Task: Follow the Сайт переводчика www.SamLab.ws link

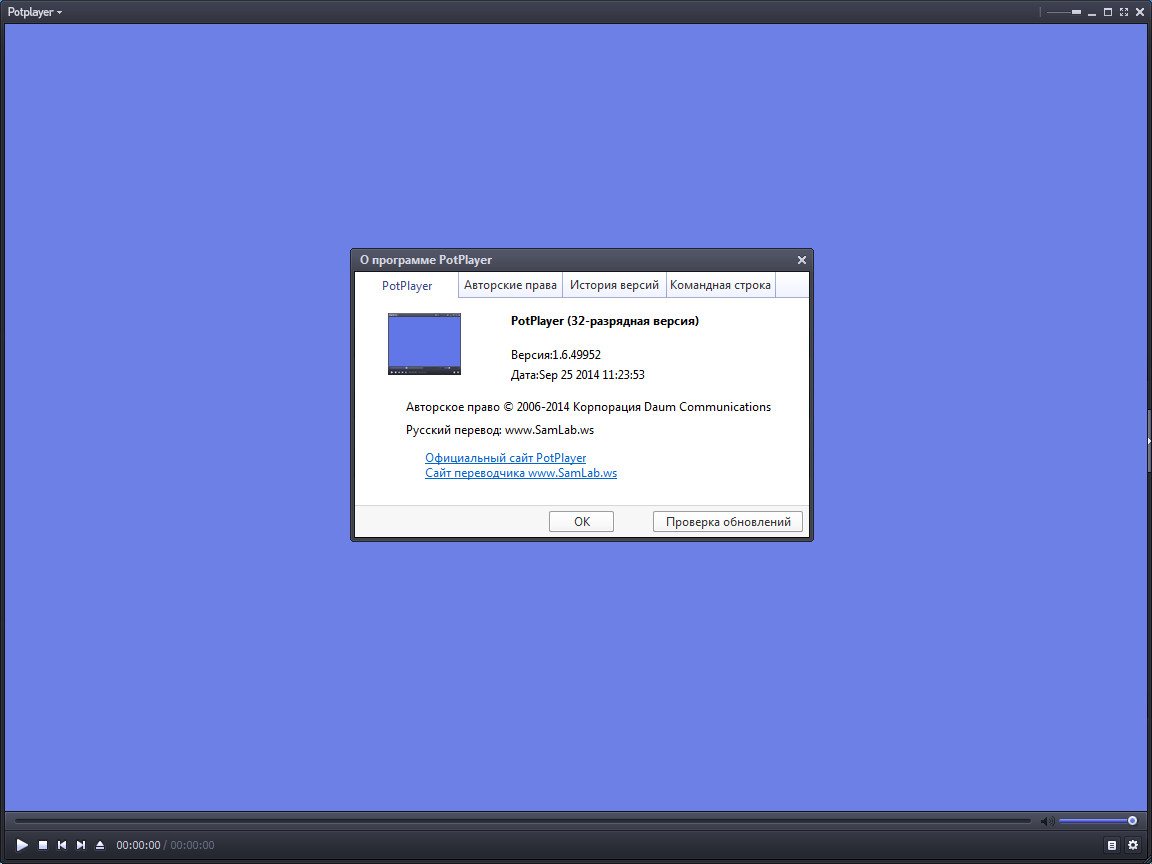Action: coord(520,473)
